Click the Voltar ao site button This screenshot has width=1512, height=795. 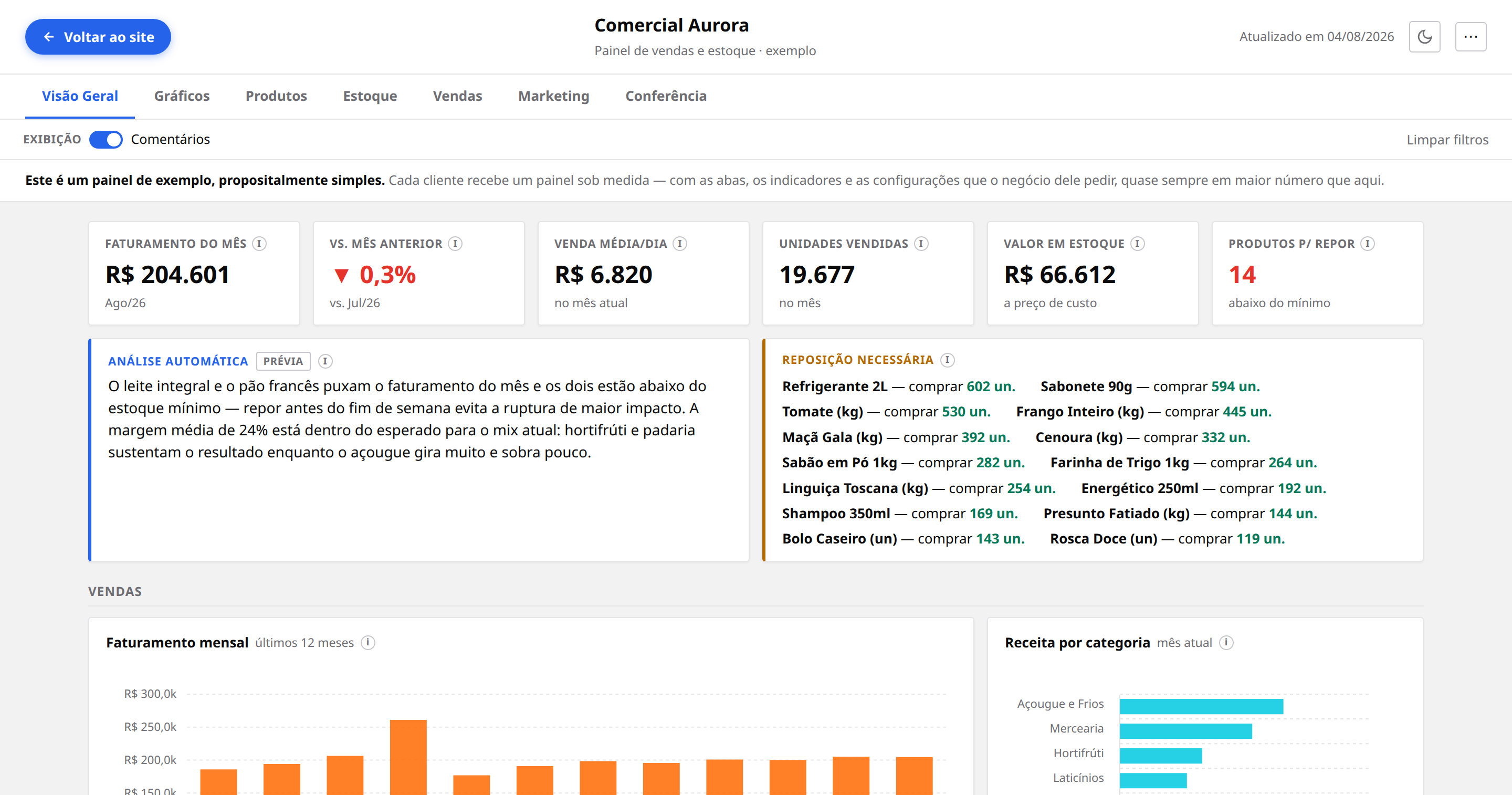(x=98, y=37)
